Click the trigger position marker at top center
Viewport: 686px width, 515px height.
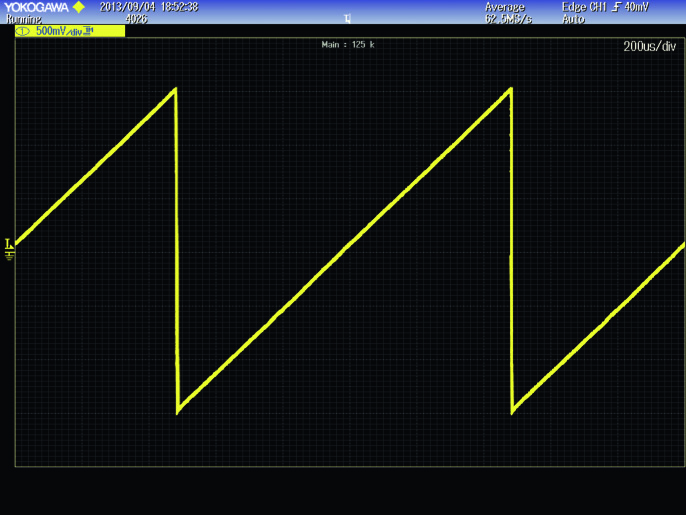pos(347,19)
